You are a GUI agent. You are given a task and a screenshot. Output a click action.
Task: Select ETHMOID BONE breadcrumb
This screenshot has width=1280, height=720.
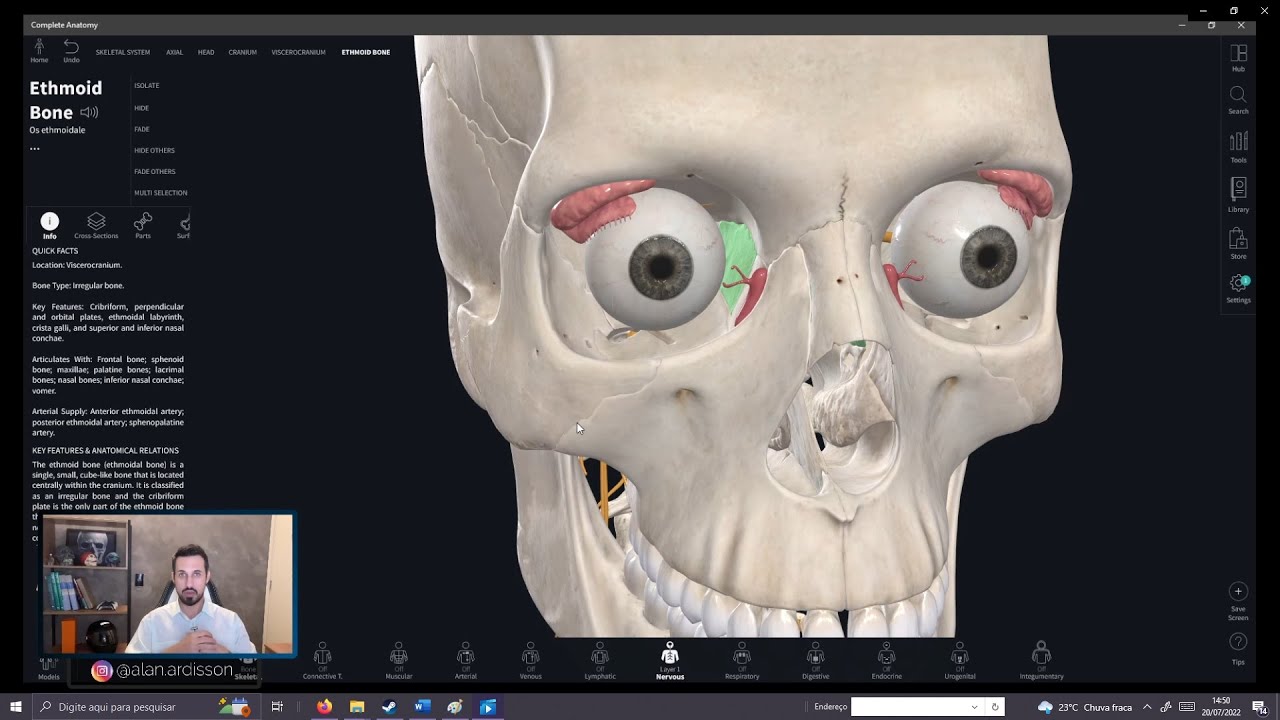(366, 52)
